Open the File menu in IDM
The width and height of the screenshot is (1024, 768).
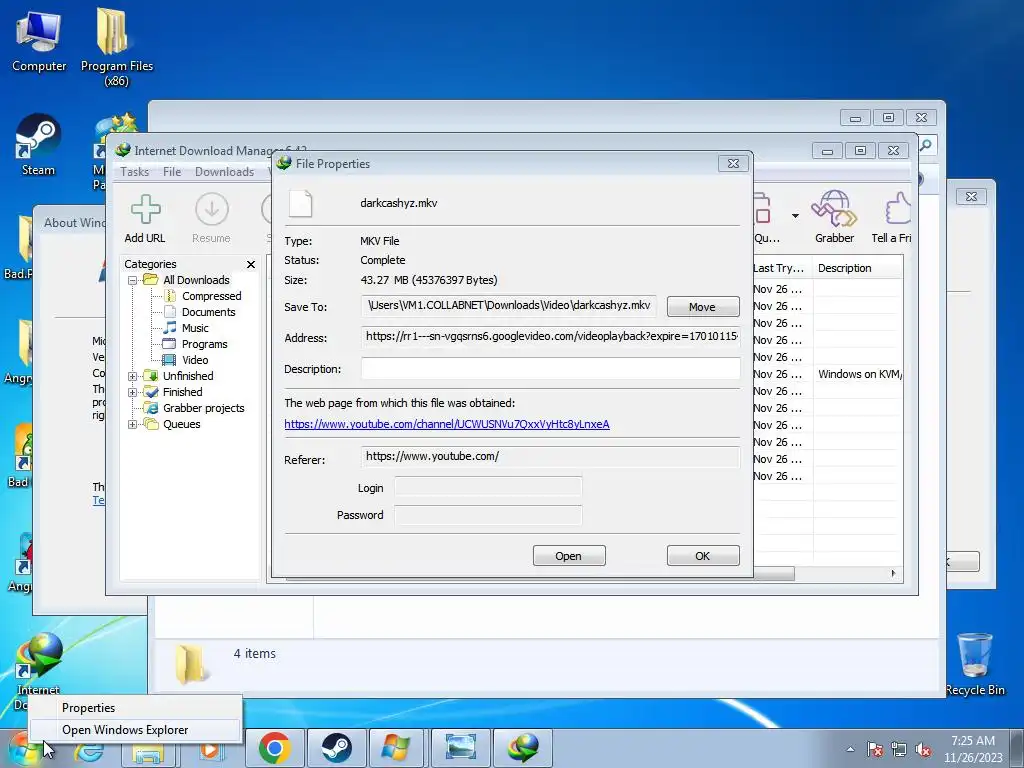(x=172, y=172)
